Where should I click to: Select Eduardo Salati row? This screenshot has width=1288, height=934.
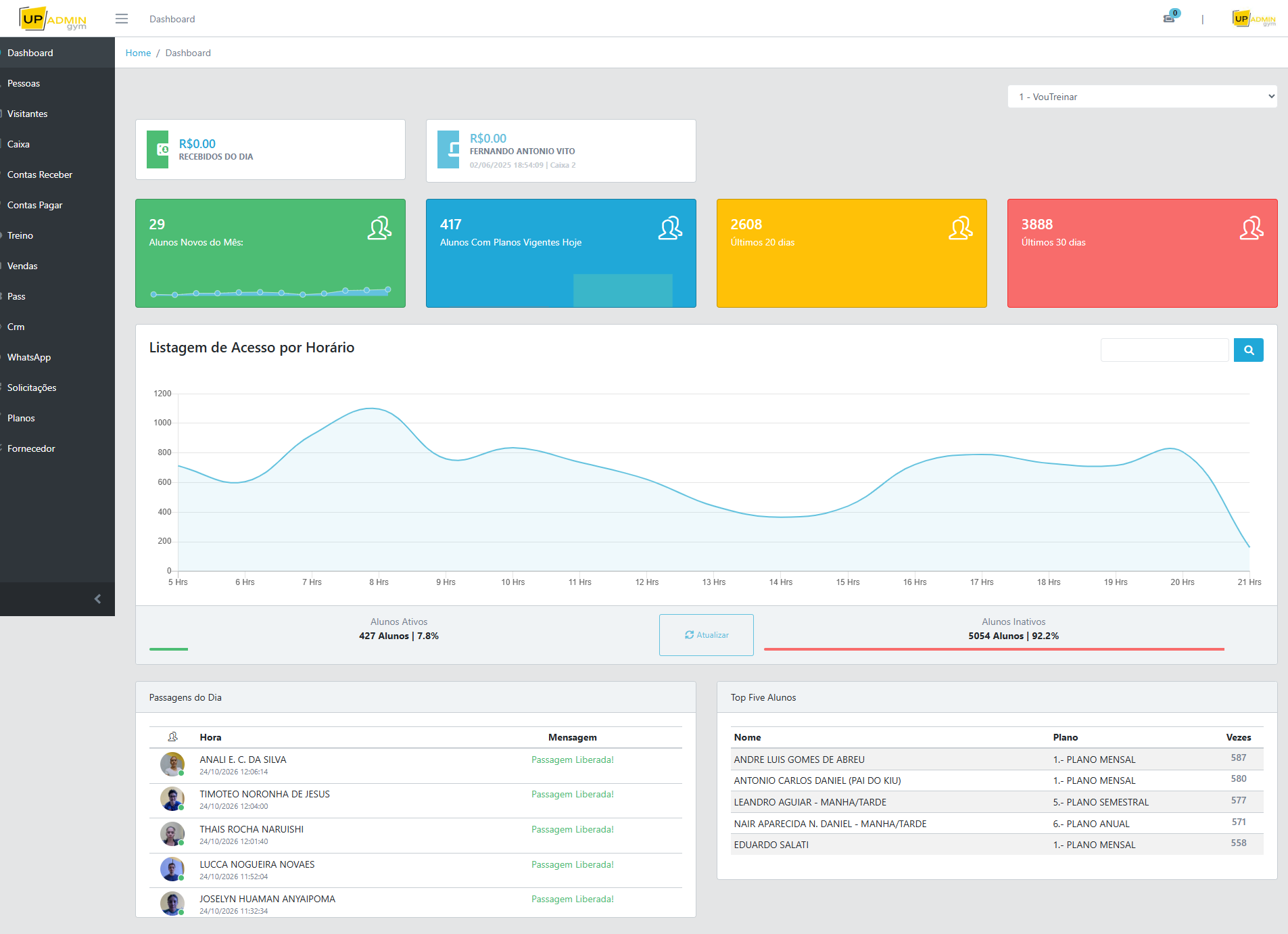(x=997, y=845)
